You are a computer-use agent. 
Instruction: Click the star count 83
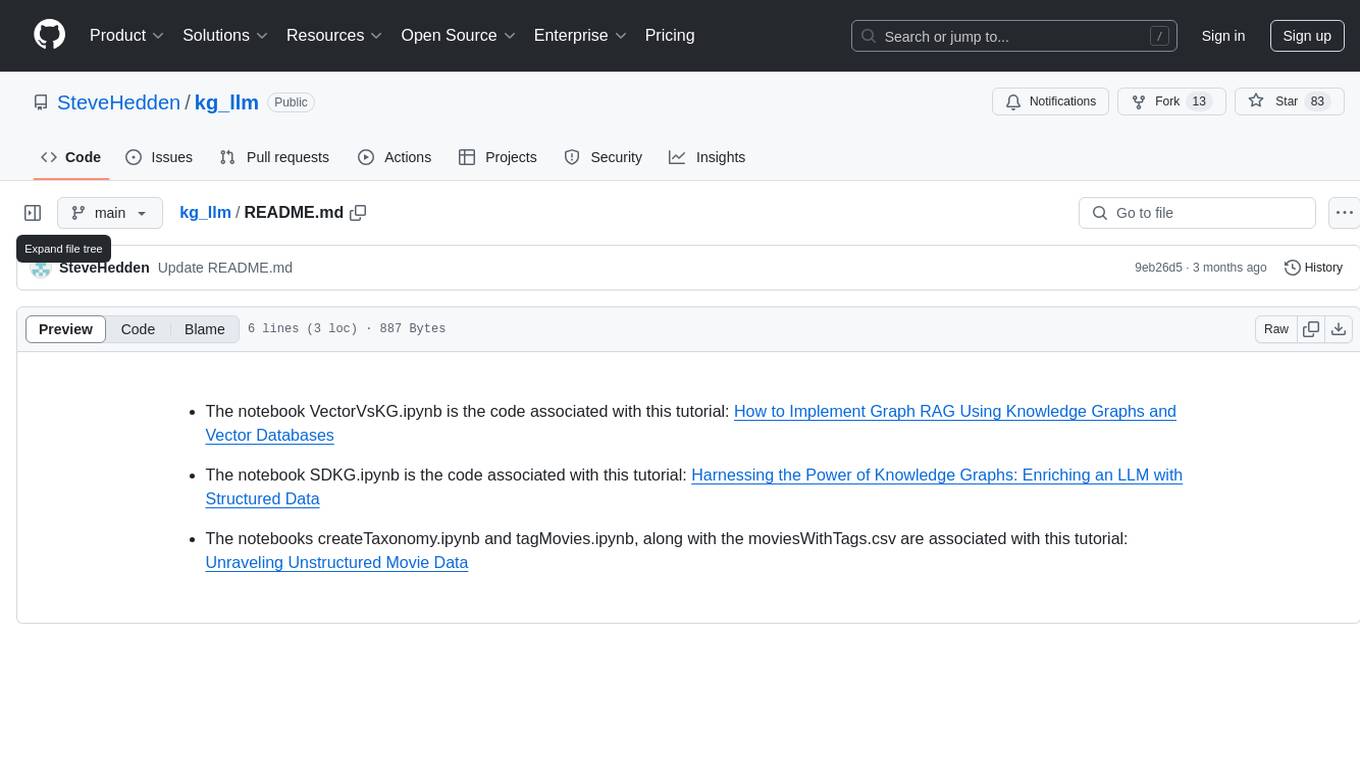coord(1317,102)
